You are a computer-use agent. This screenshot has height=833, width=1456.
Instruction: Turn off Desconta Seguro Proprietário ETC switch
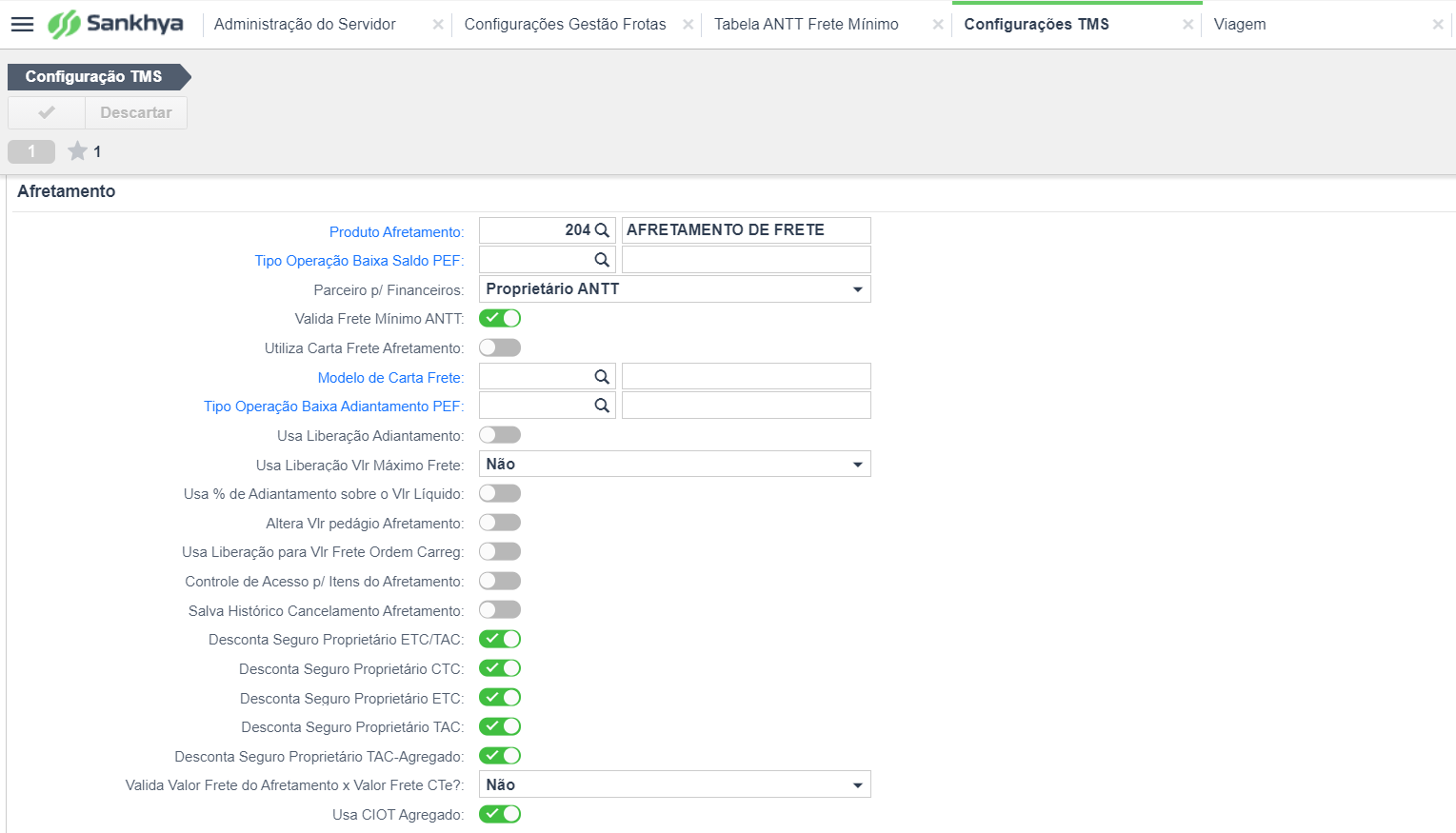500,698
